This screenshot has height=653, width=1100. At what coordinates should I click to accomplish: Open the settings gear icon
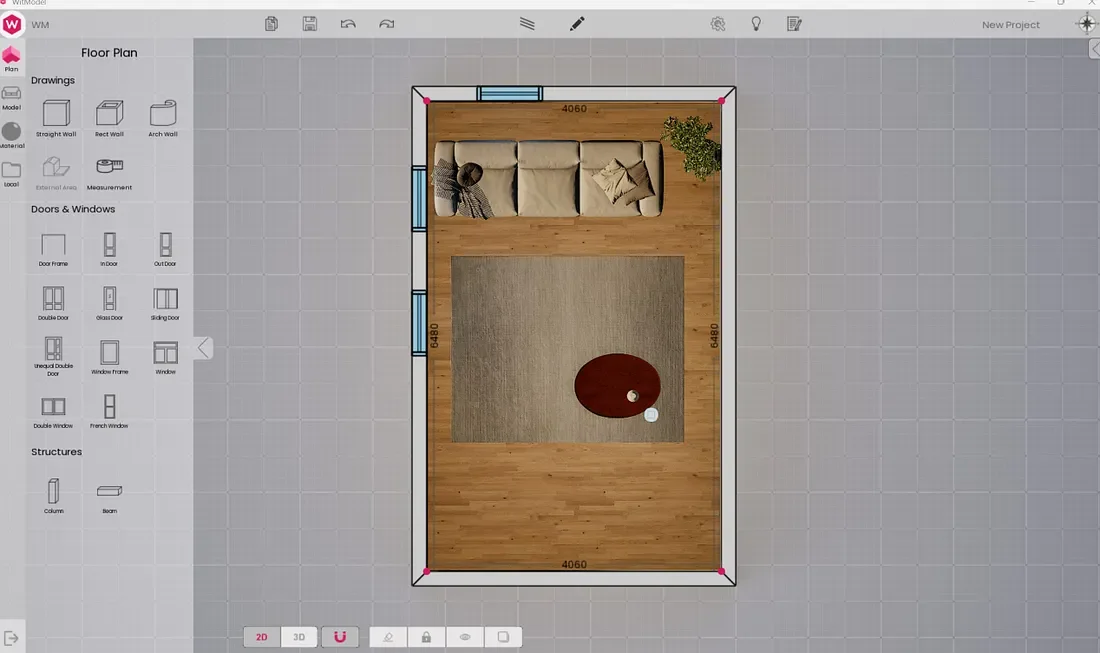pyautogui.click(x=718, y=24)
